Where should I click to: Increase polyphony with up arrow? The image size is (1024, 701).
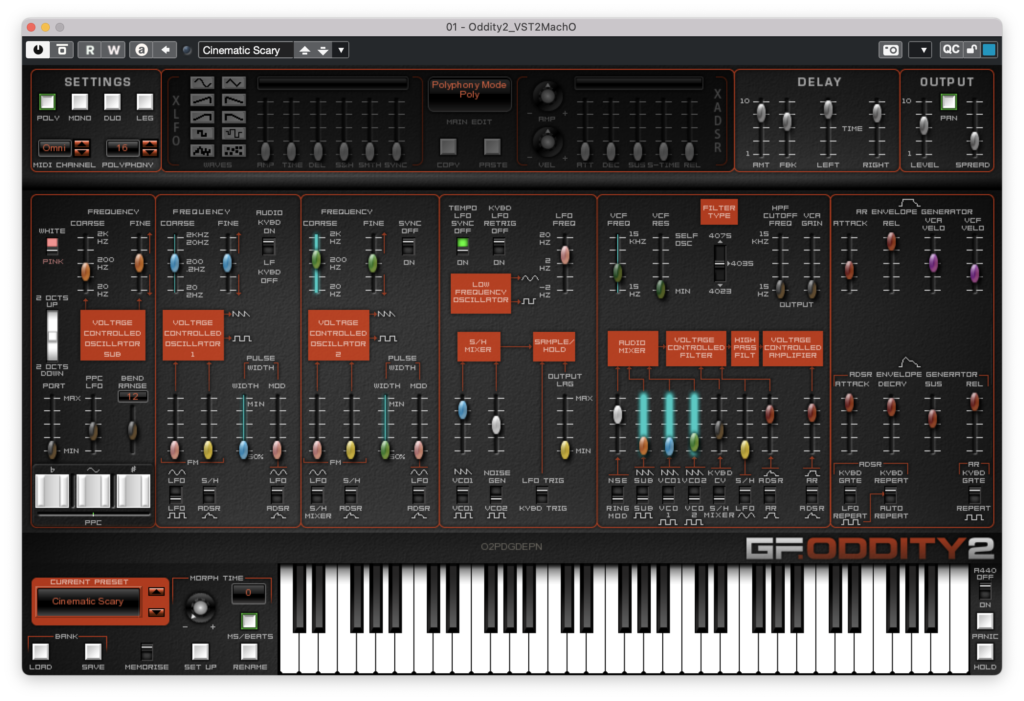click(150, 144)
